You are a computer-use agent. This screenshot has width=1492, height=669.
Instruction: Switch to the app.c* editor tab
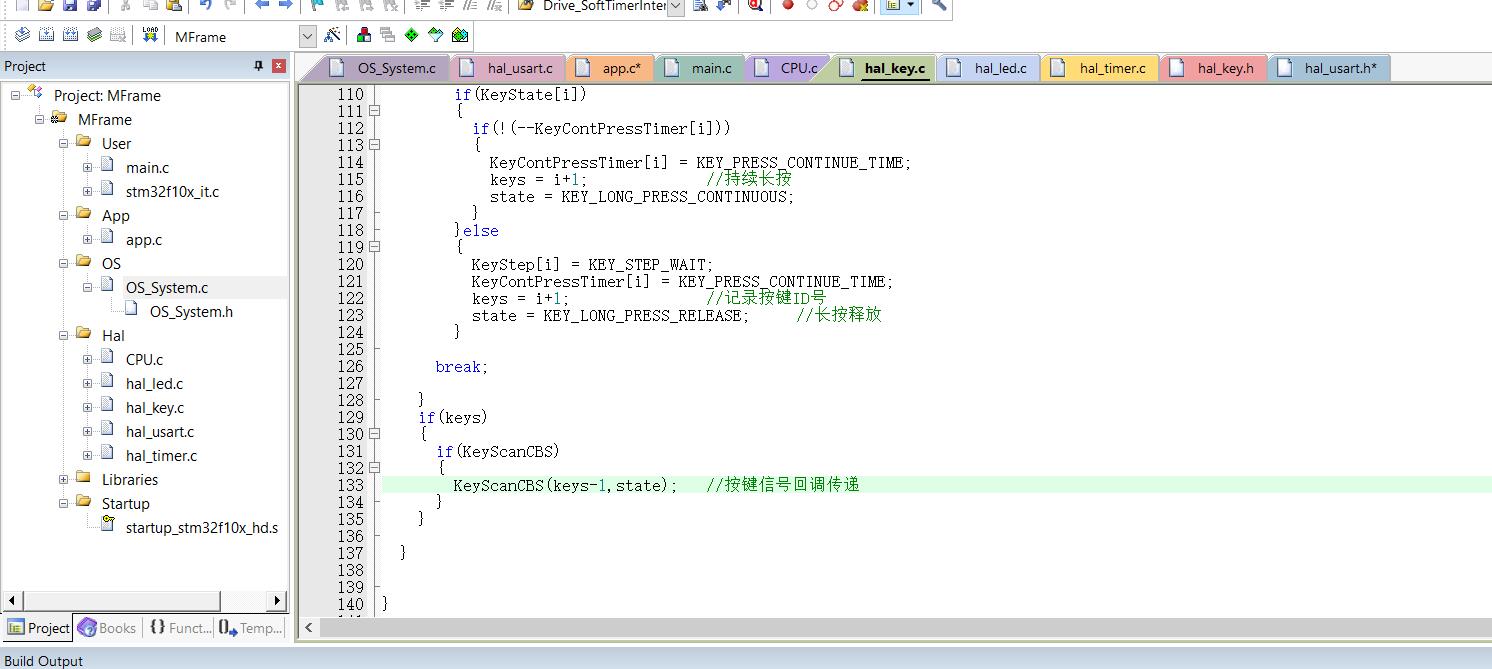pos(609,68)
